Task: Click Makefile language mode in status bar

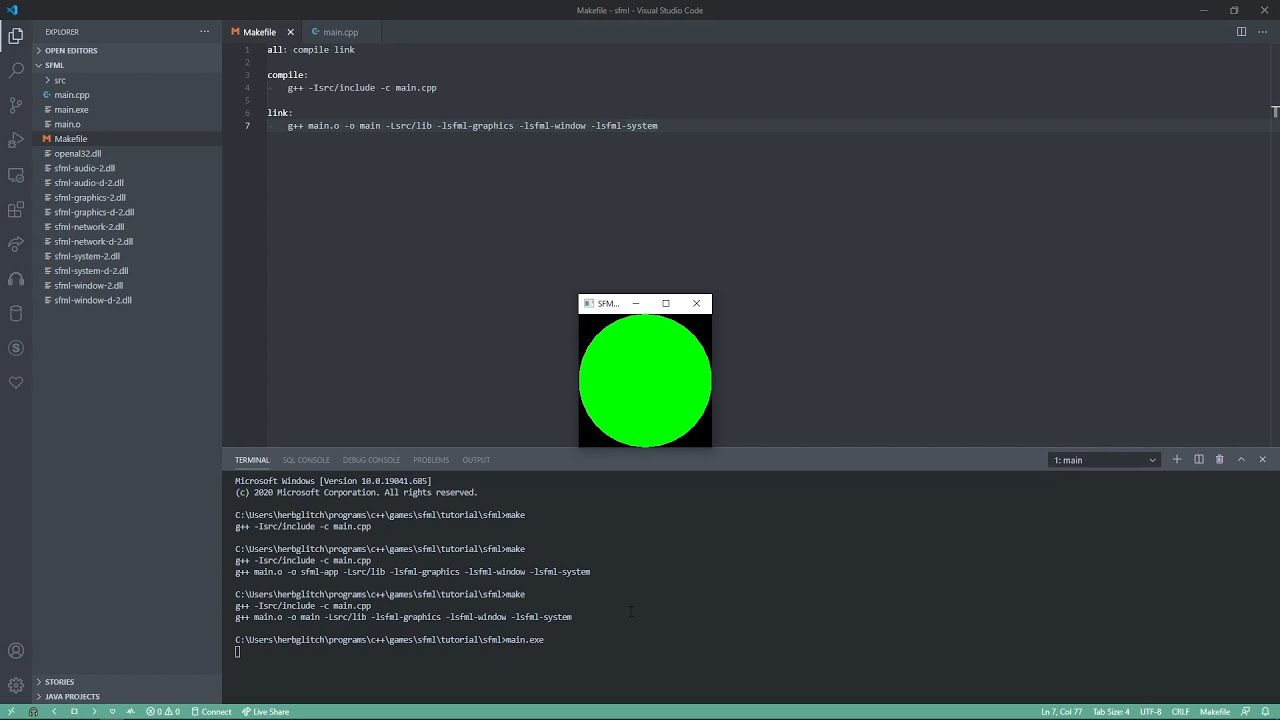Action: (x=1215, y=712)
